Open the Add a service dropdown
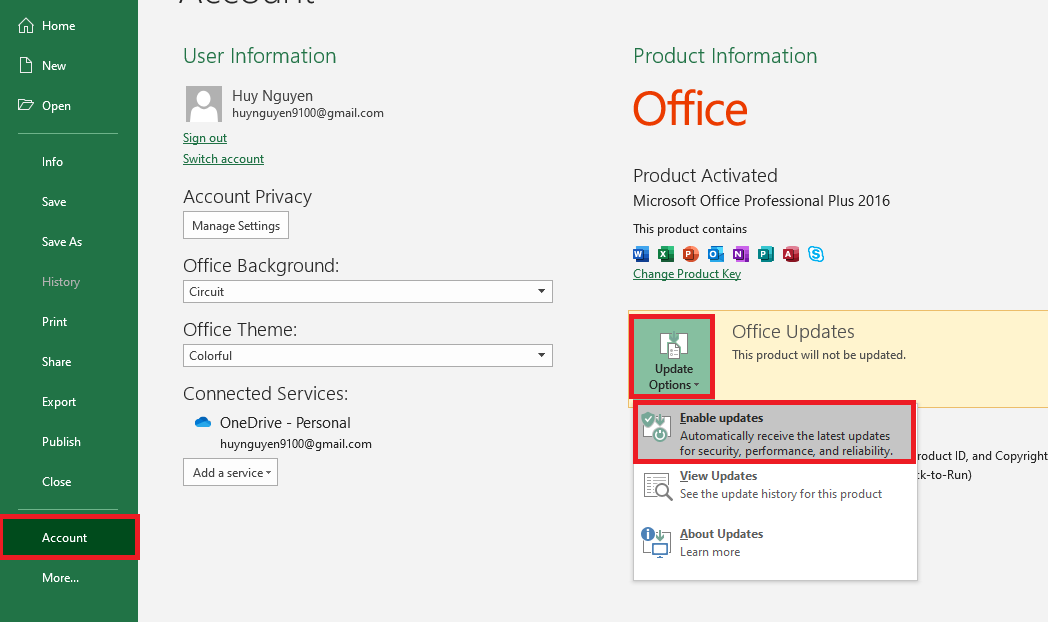 230,473
